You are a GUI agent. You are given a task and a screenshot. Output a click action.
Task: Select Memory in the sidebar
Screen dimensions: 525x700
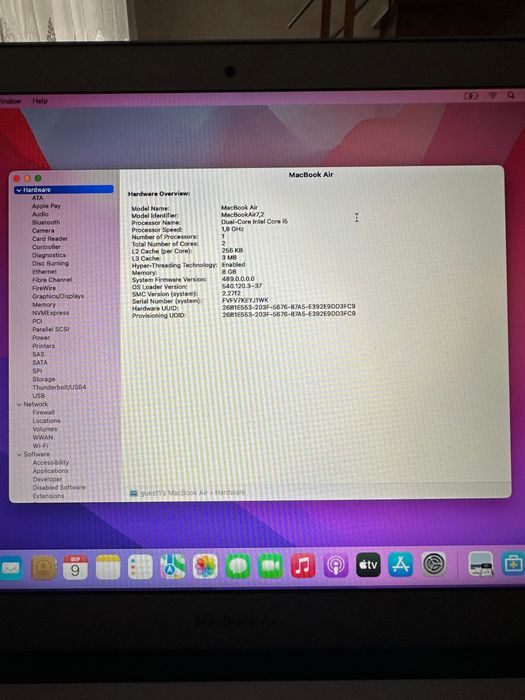click(44, 304)
